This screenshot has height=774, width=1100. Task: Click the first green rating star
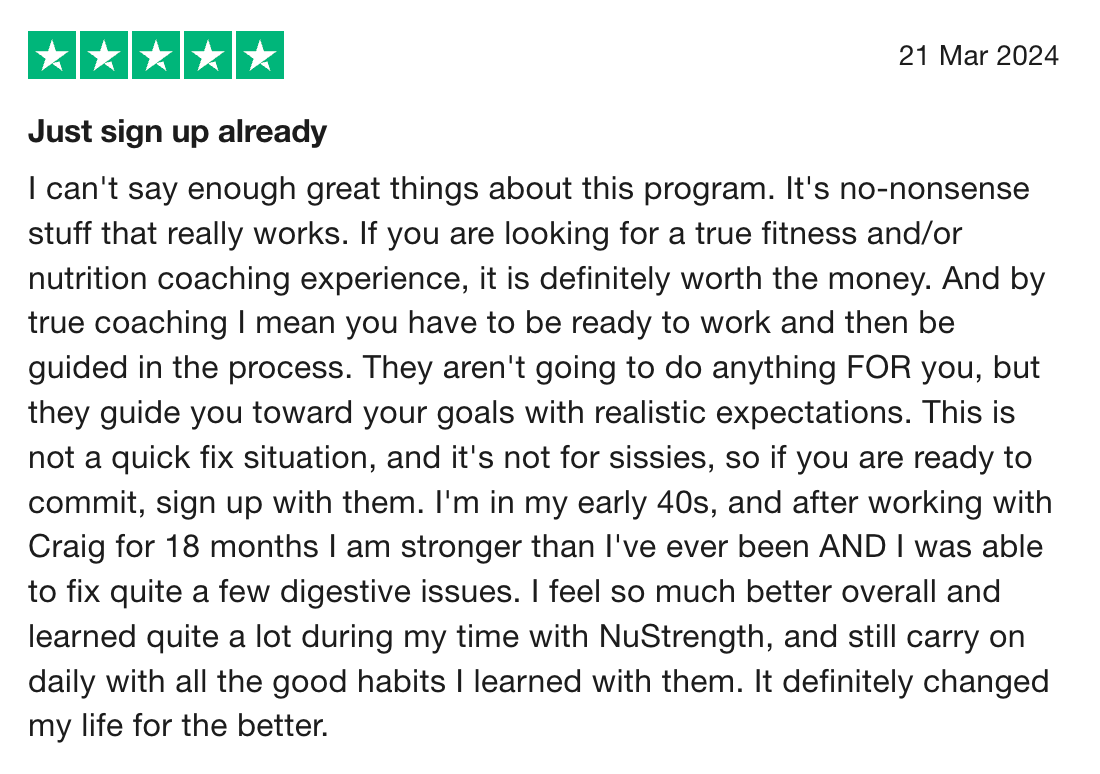[x=52, y=55]
